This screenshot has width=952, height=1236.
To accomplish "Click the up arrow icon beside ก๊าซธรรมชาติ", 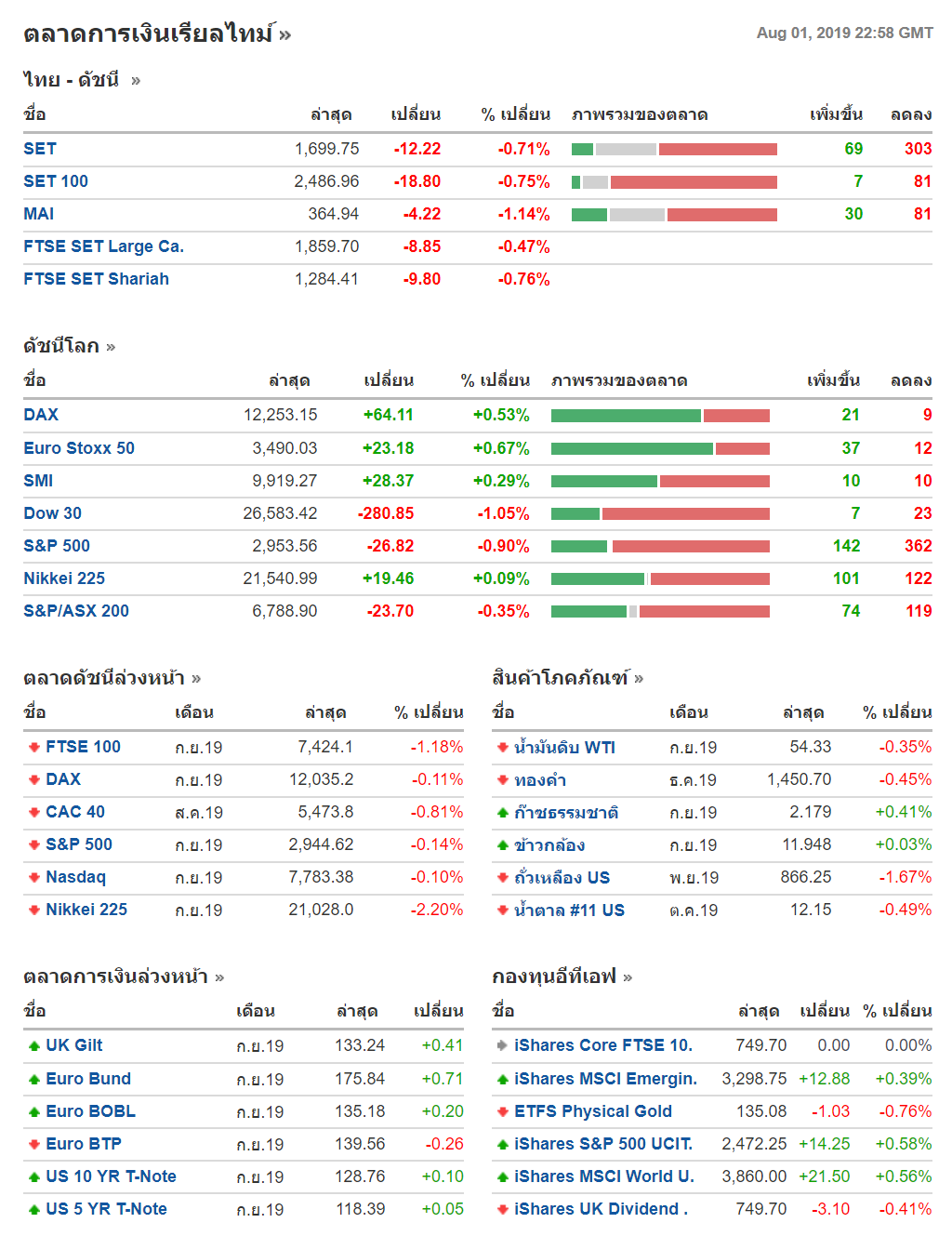I will [x=502, y=812].
